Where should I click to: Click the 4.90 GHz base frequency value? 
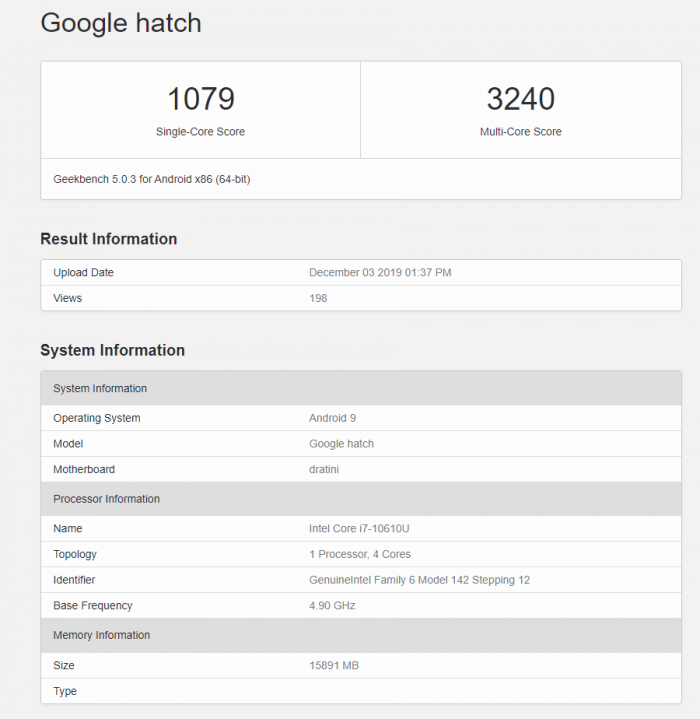pyautogui.click(x=332, y=605)
